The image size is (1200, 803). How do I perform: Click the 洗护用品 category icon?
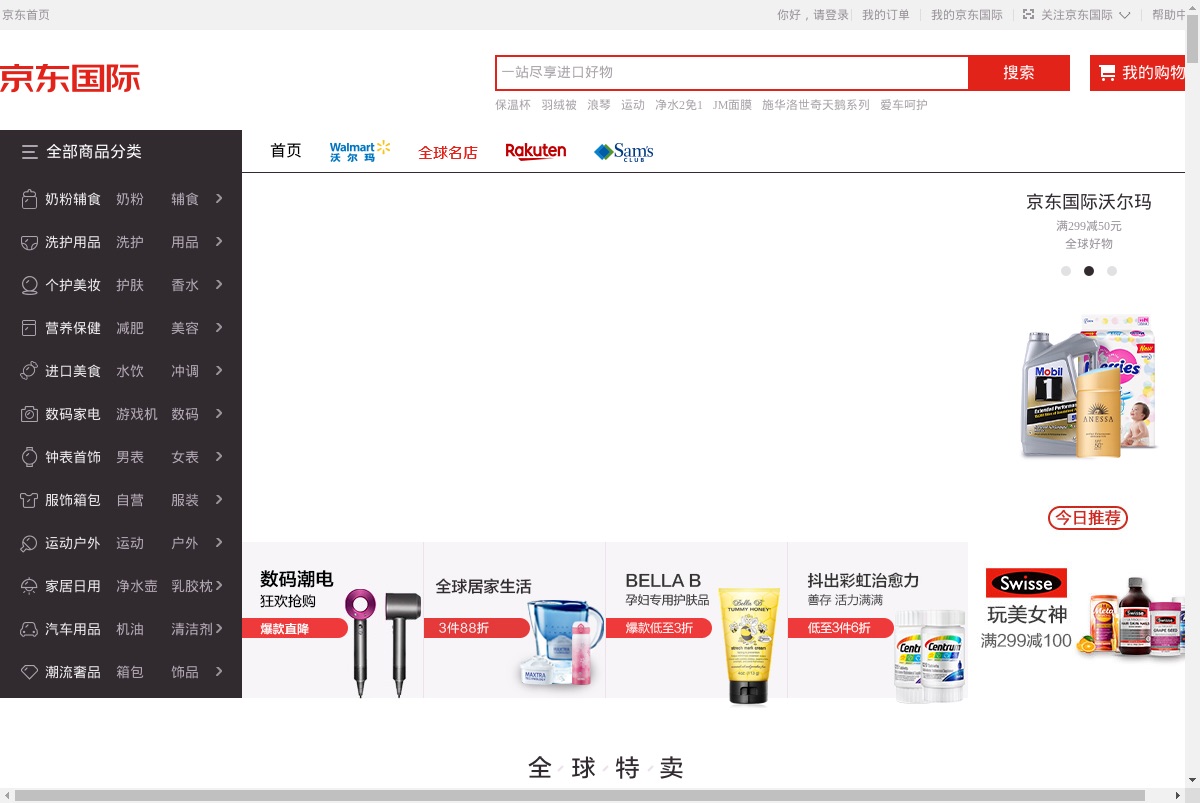coord(30,242)
